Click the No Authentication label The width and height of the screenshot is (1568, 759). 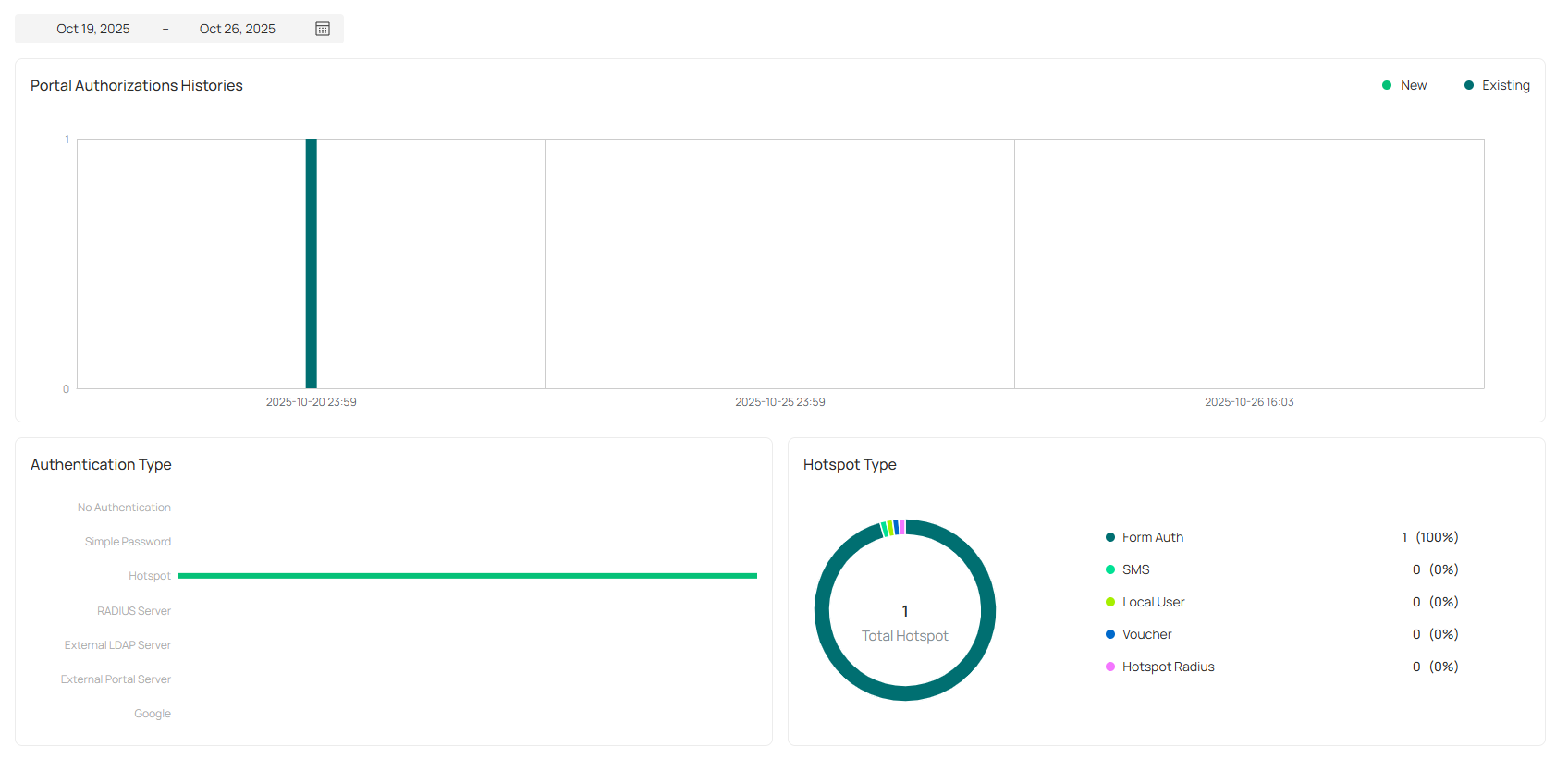click(124, 508)
